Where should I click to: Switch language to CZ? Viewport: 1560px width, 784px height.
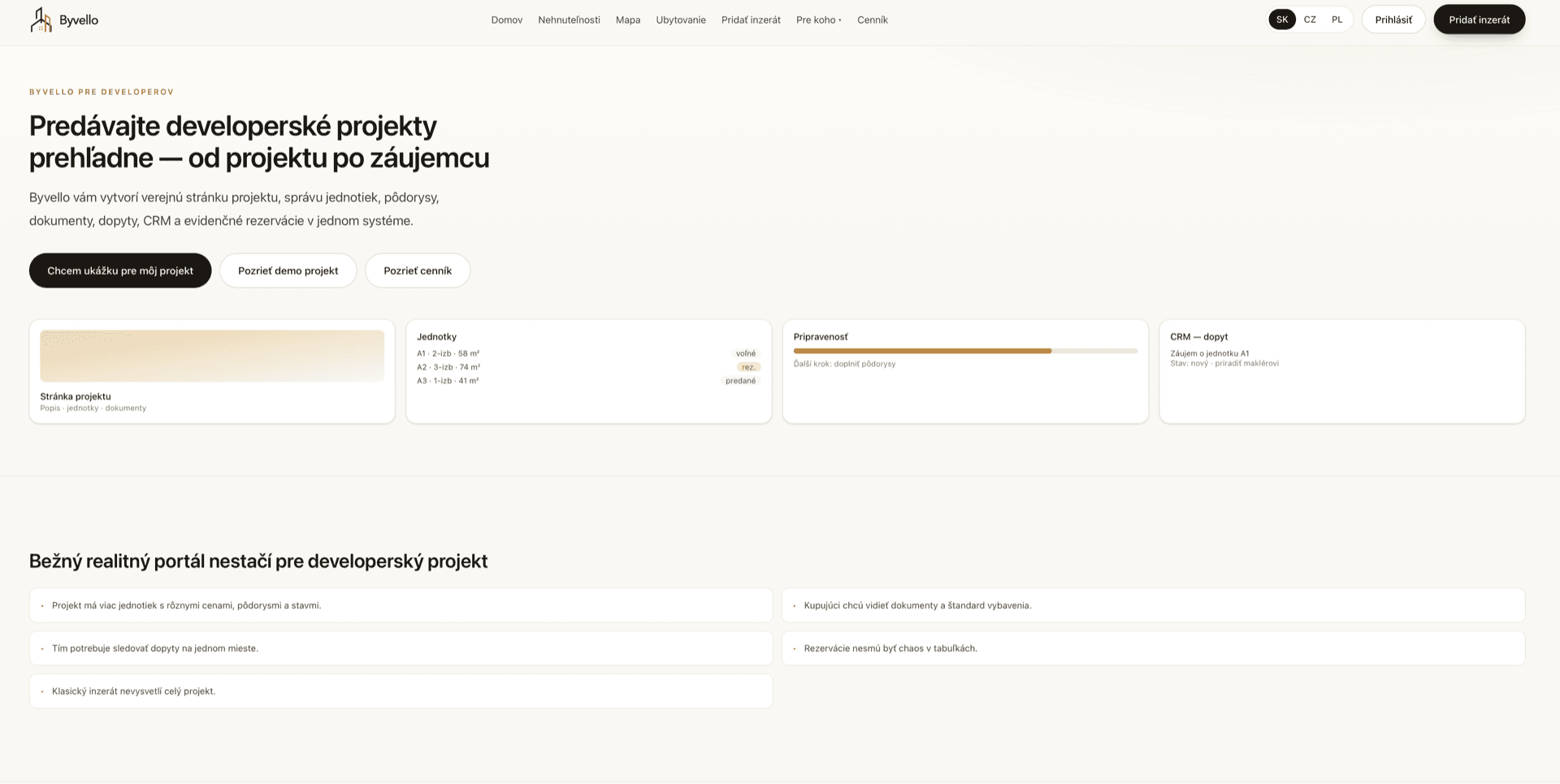1310,19
